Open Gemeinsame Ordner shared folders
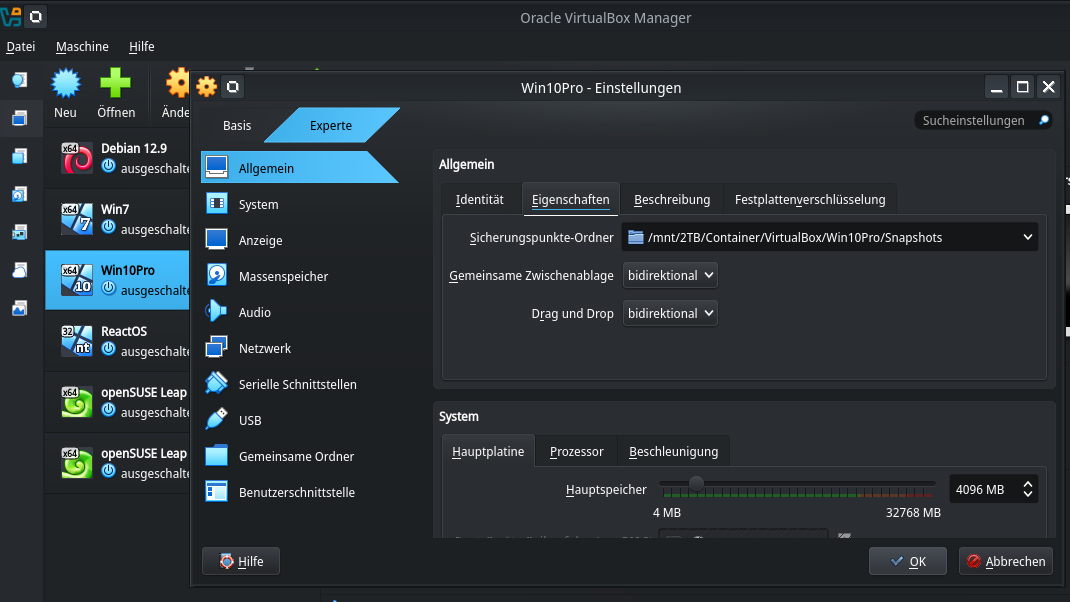1070x602 pixels. [x=296, y=456]
